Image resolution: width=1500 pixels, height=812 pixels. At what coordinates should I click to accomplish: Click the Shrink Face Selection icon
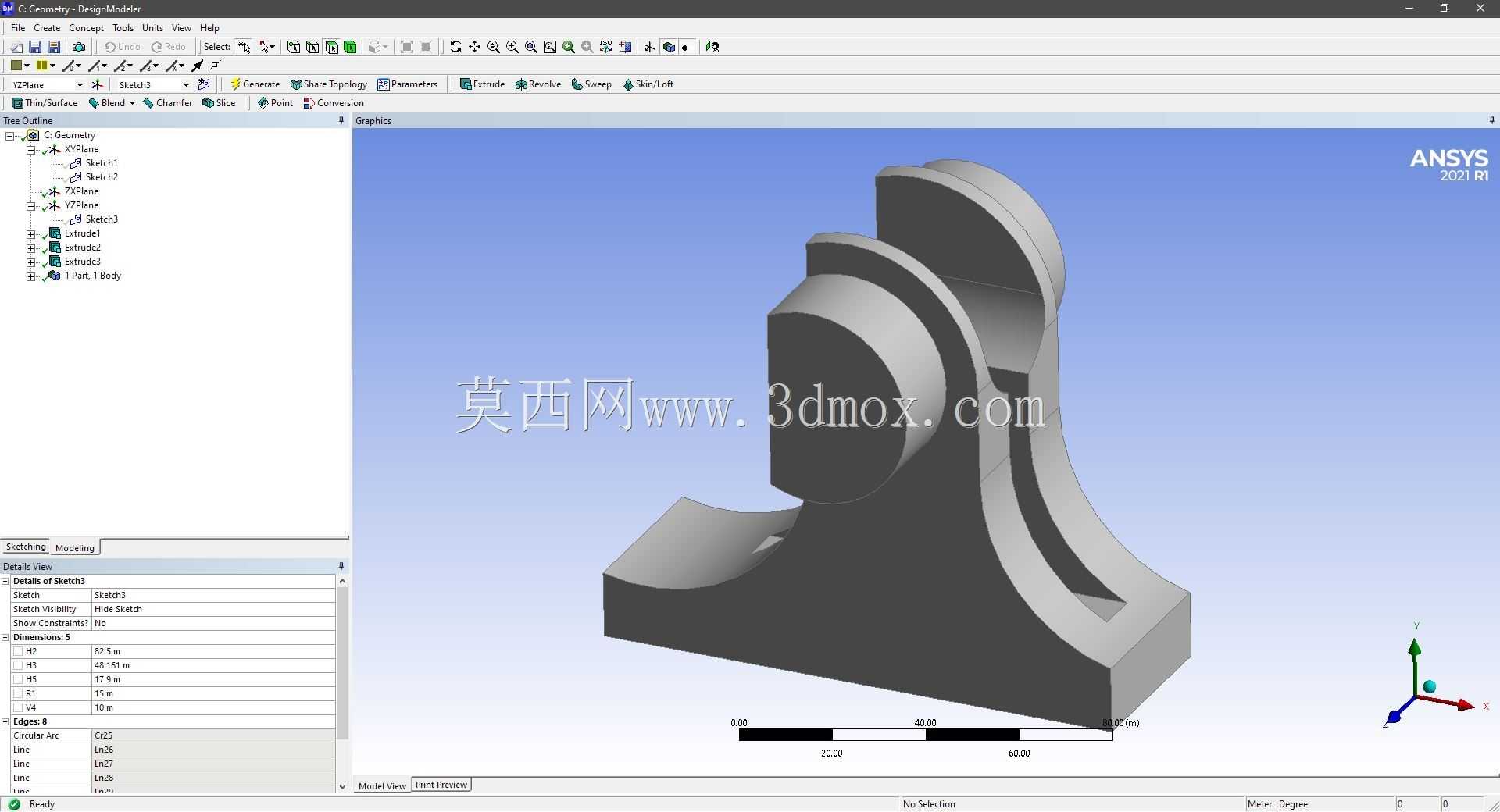point(426,47)
